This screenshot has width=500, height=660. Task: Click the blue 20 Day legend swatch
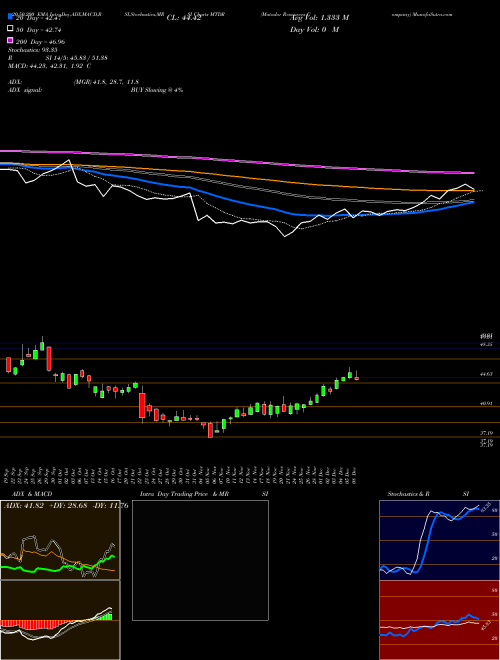[10, 17]
